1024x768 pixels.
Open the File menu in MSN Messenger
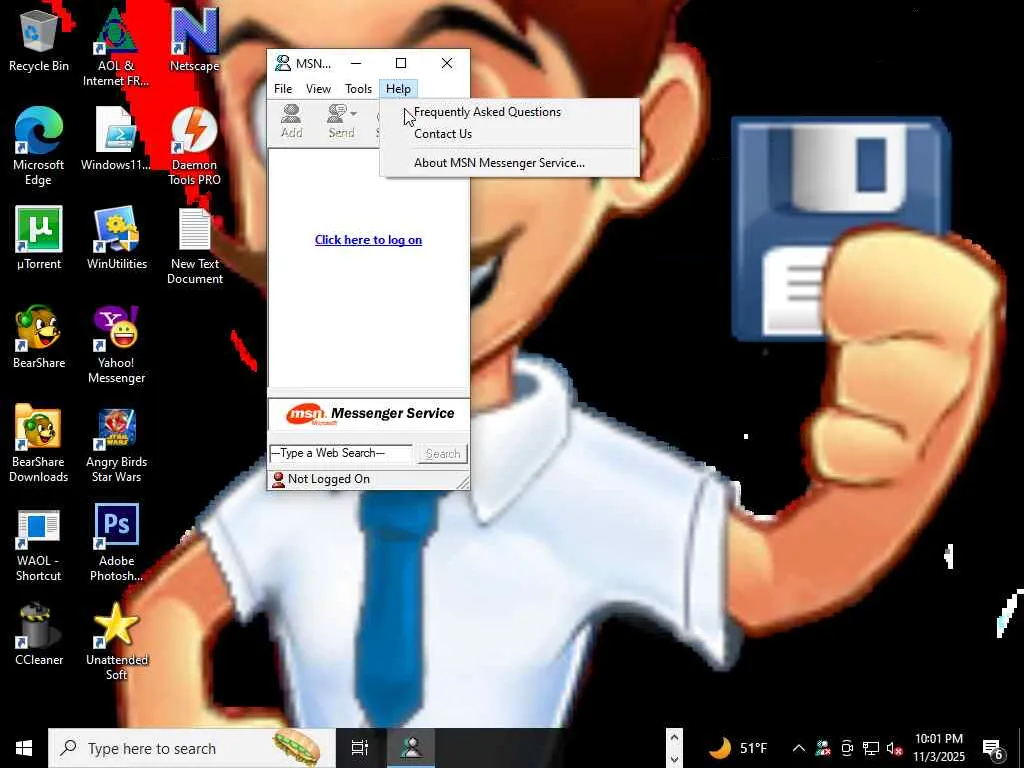point(283,89)
